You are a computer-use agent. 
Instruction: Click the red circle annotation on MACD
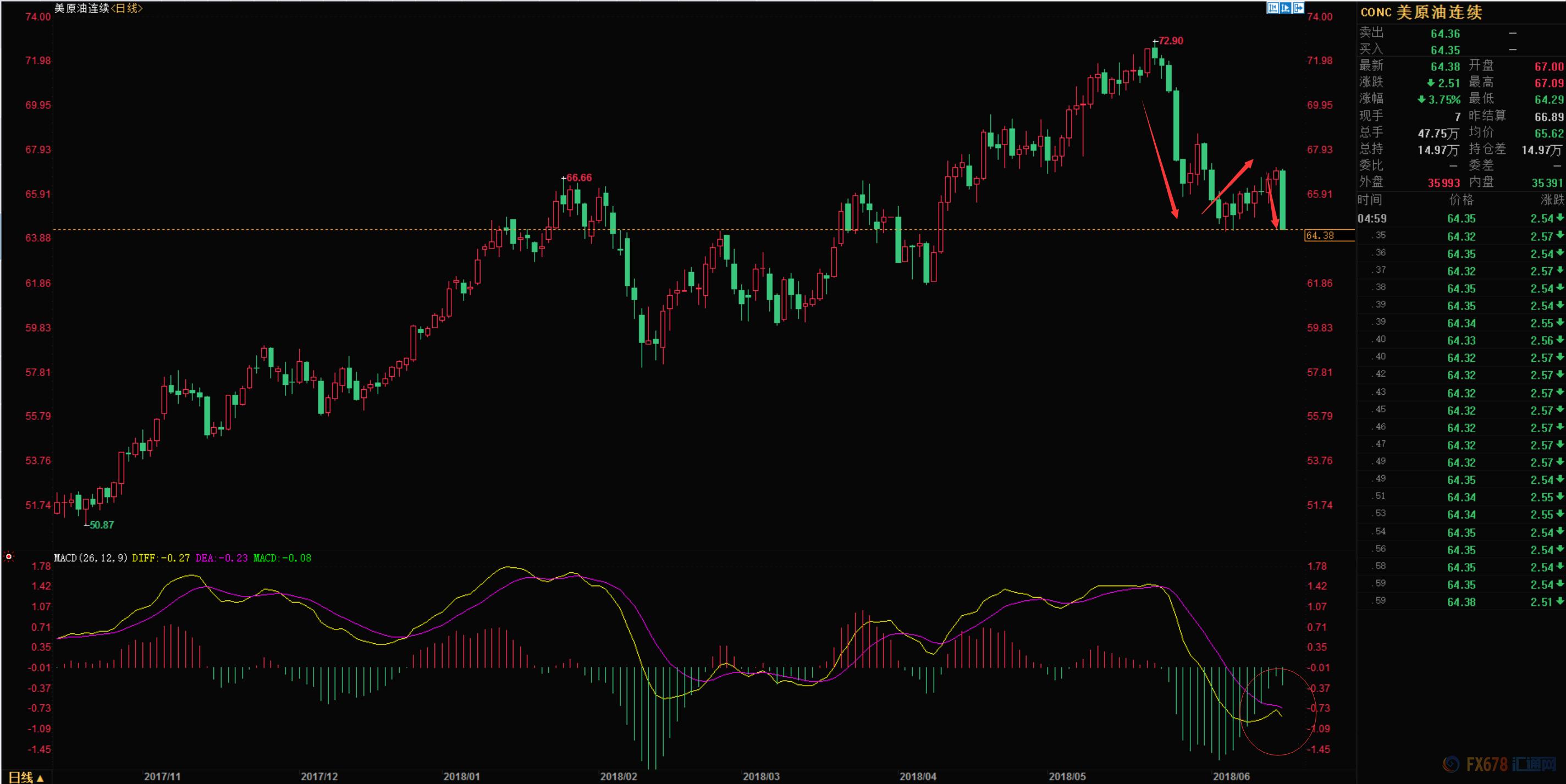pos(1278,711)
